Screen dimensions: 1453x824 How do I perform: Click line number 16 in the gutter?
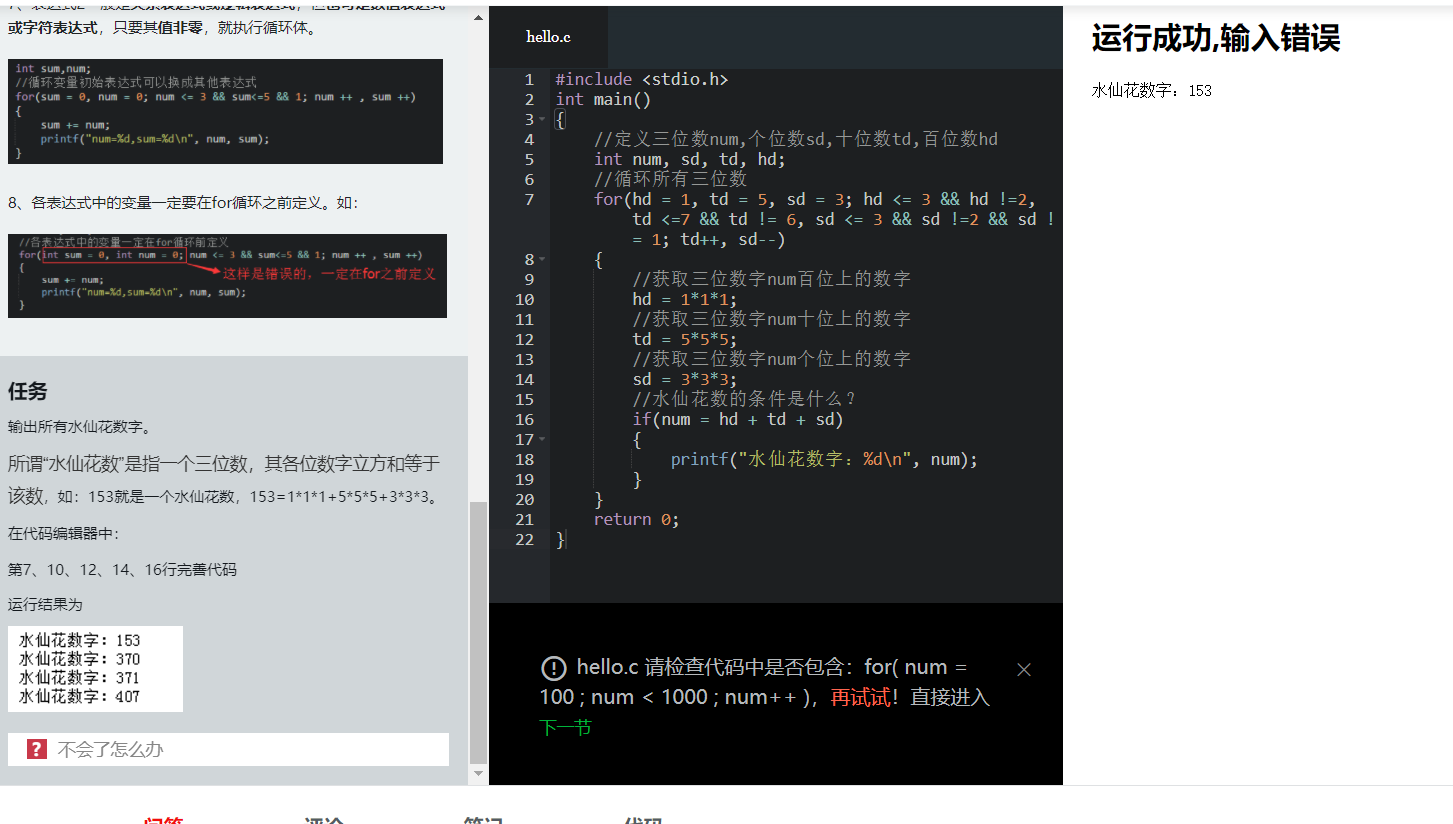[525, 419]
